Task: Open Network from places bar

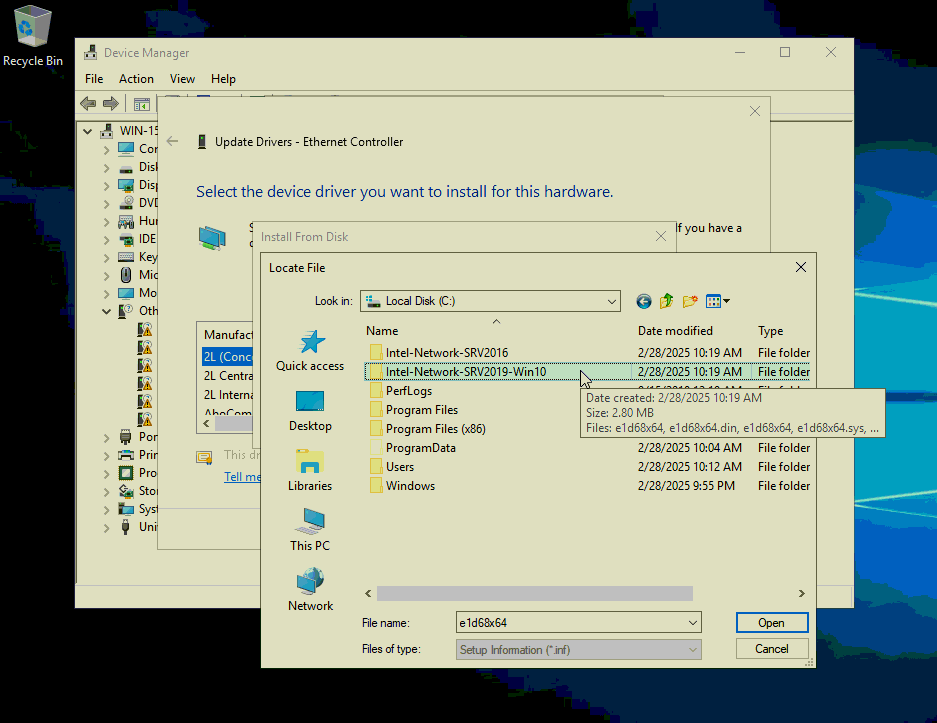Action: [310, 591]
